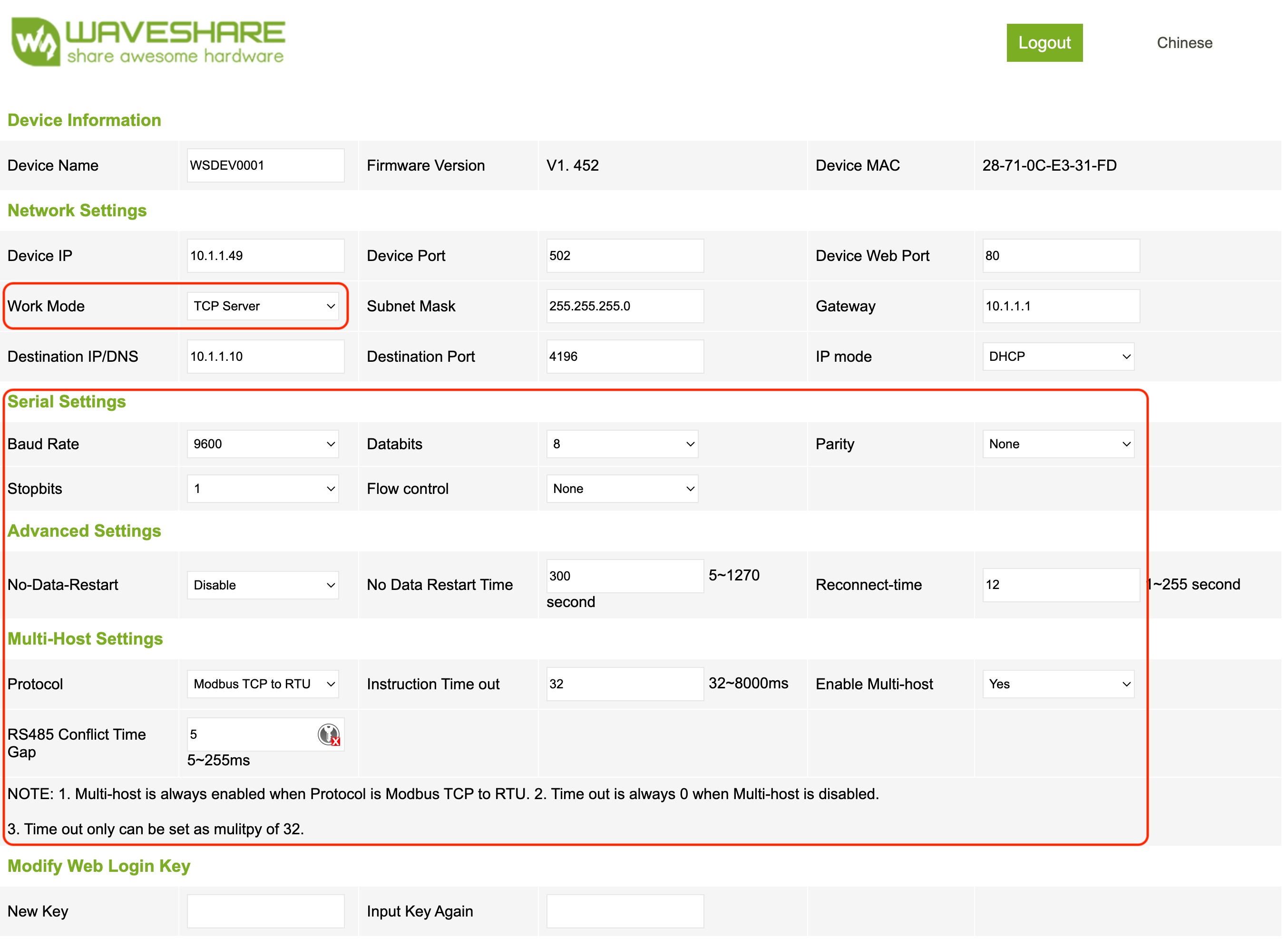
Task: Switch language to Chinese
Action: [1184, 42]
